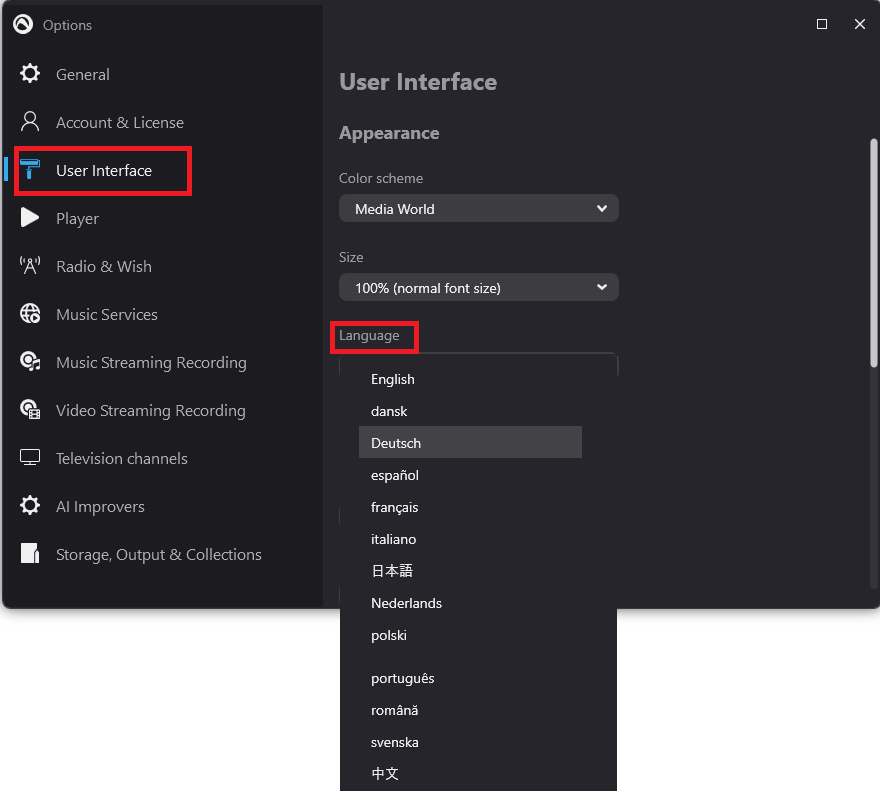Screen dimensions: 880x803
Task: Open the Account & License section
Action: (x=120, y=122)
